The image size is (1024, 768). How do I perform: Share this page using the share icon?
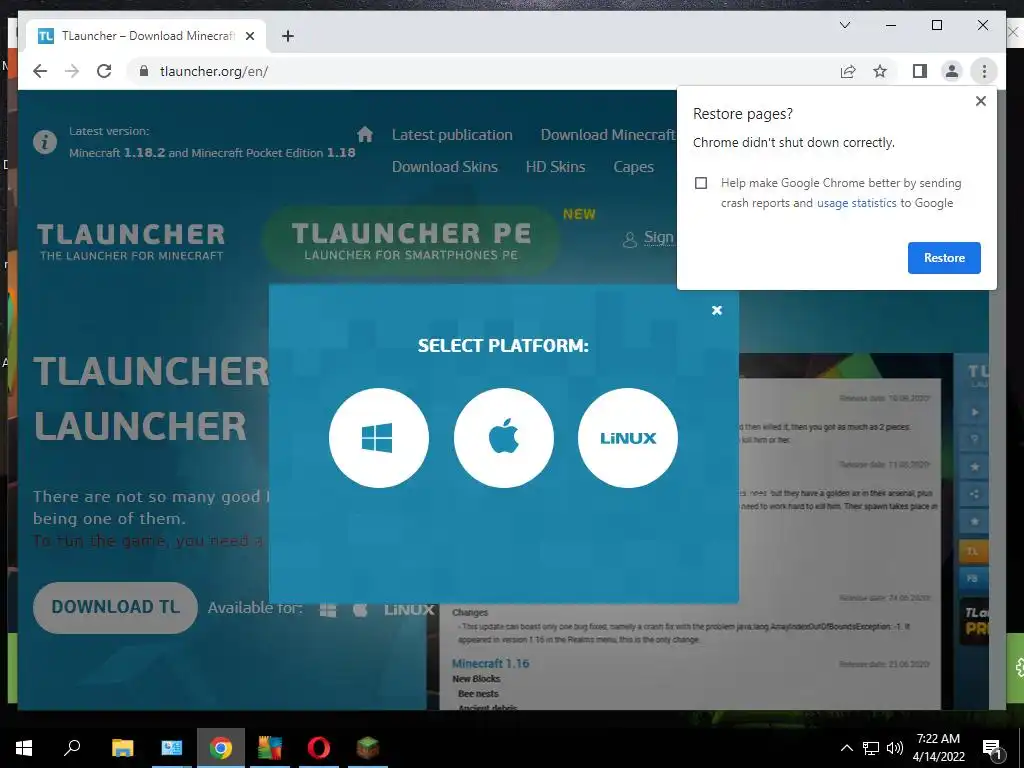tap(848, 71)
